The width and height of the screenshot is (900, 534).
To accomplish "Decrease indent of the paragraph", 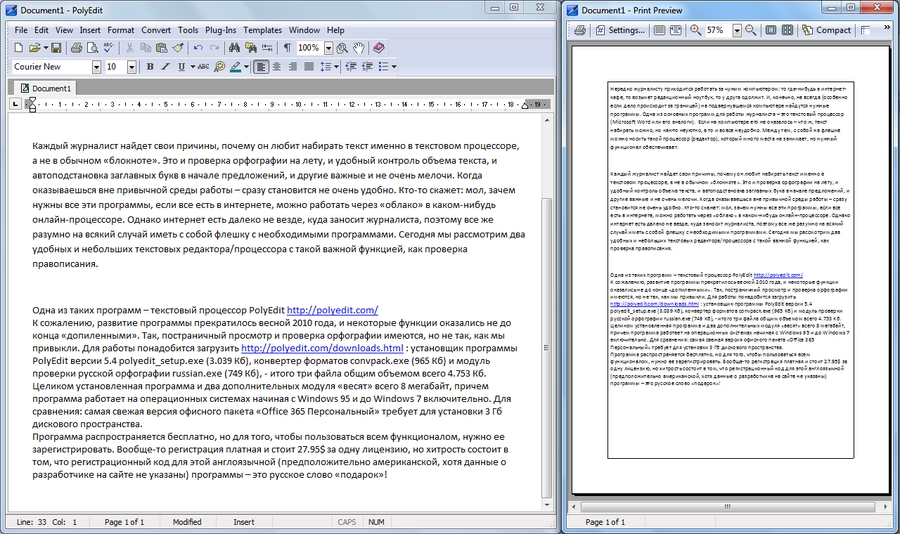I will (351, 67).
